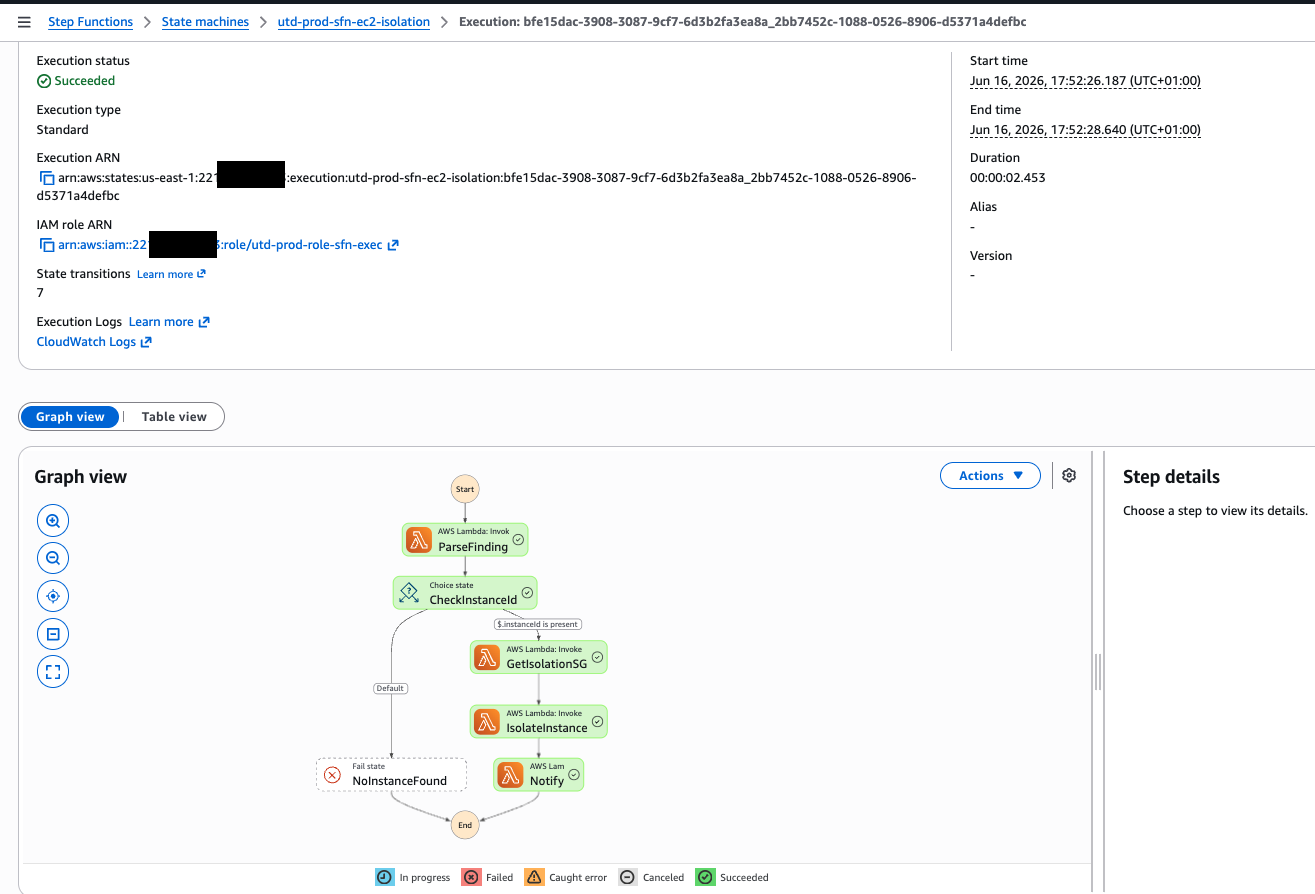Image resolution: width=1315 pixels, height=894 pixels.
Task: Open external link icon beside IAM role ARN
Action: [393, 245]
